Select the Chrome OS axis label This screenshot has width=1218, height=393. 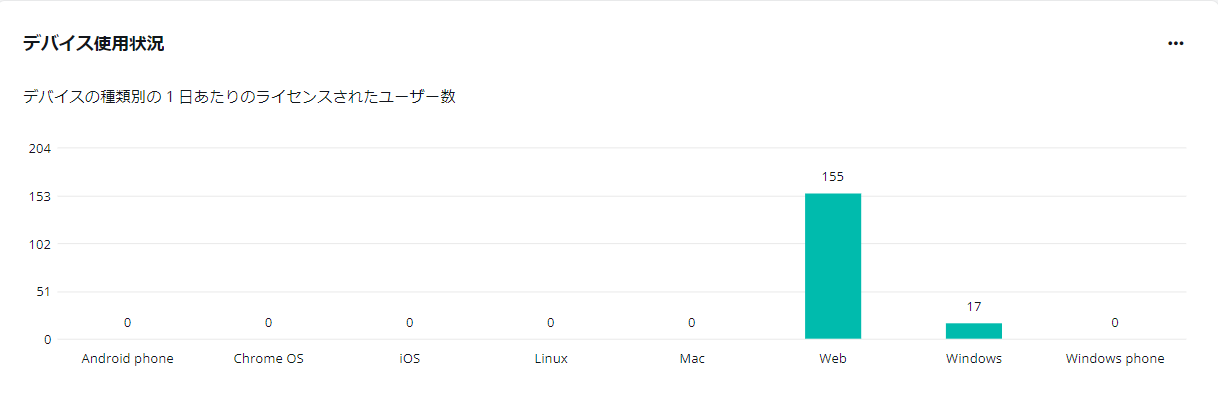(268, 358)
